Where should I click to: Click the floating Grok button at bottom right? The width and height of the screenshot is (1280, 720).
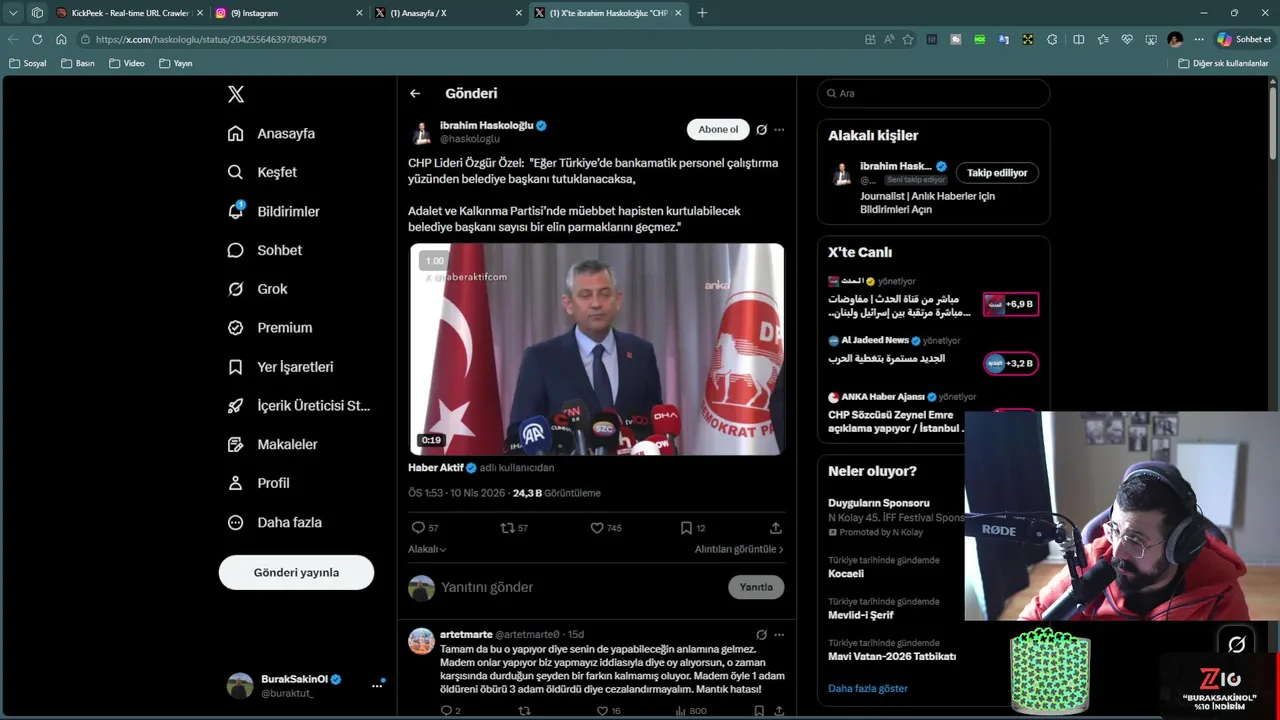pyautogui.click(x=1236, y=645)
